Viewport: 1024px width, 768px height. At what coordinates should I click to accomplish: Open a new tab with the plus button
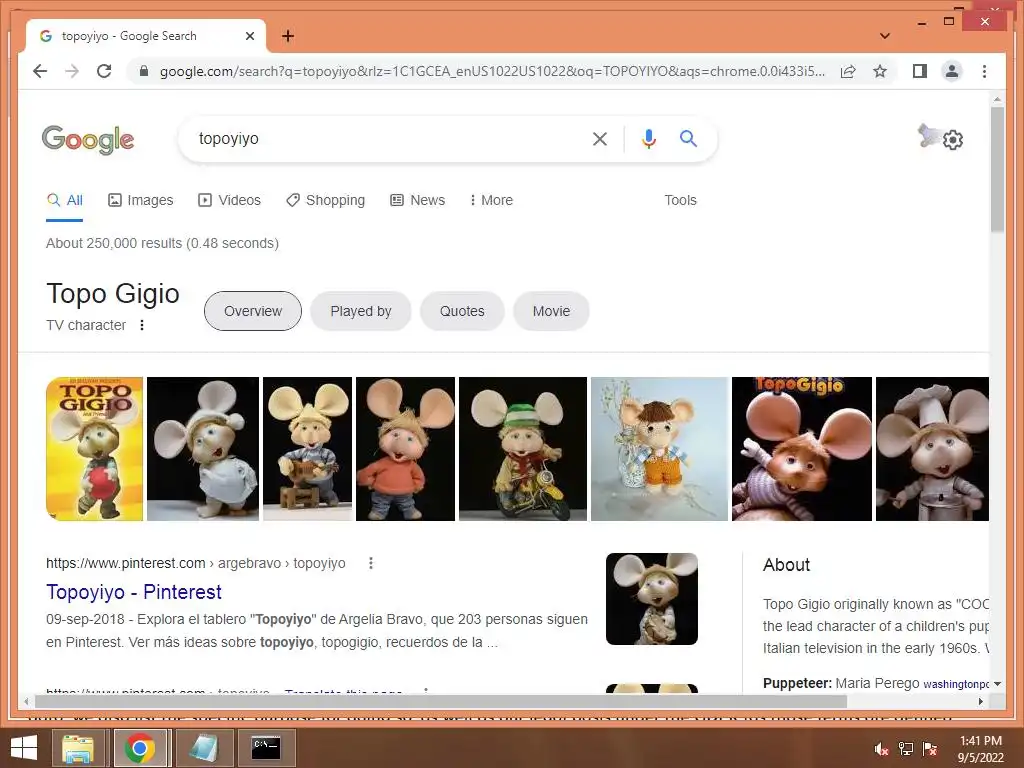[x=288, y=36]
